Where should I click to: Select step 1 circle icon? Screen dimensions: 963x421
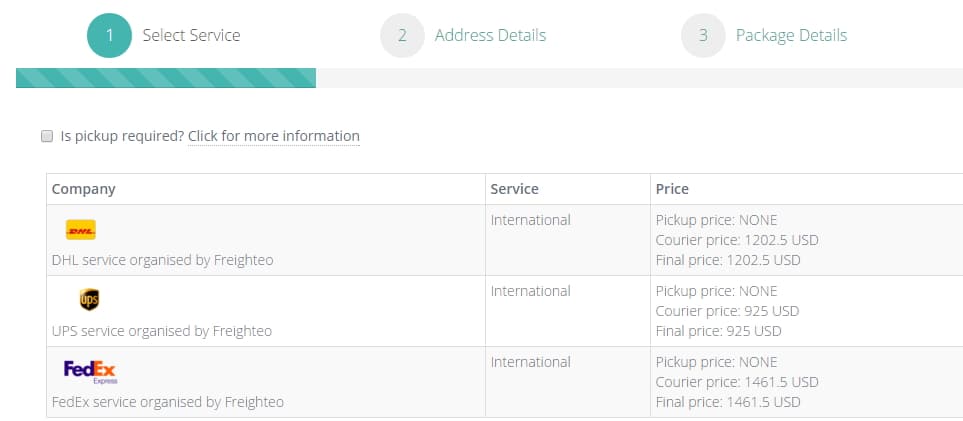pos(109,36)
